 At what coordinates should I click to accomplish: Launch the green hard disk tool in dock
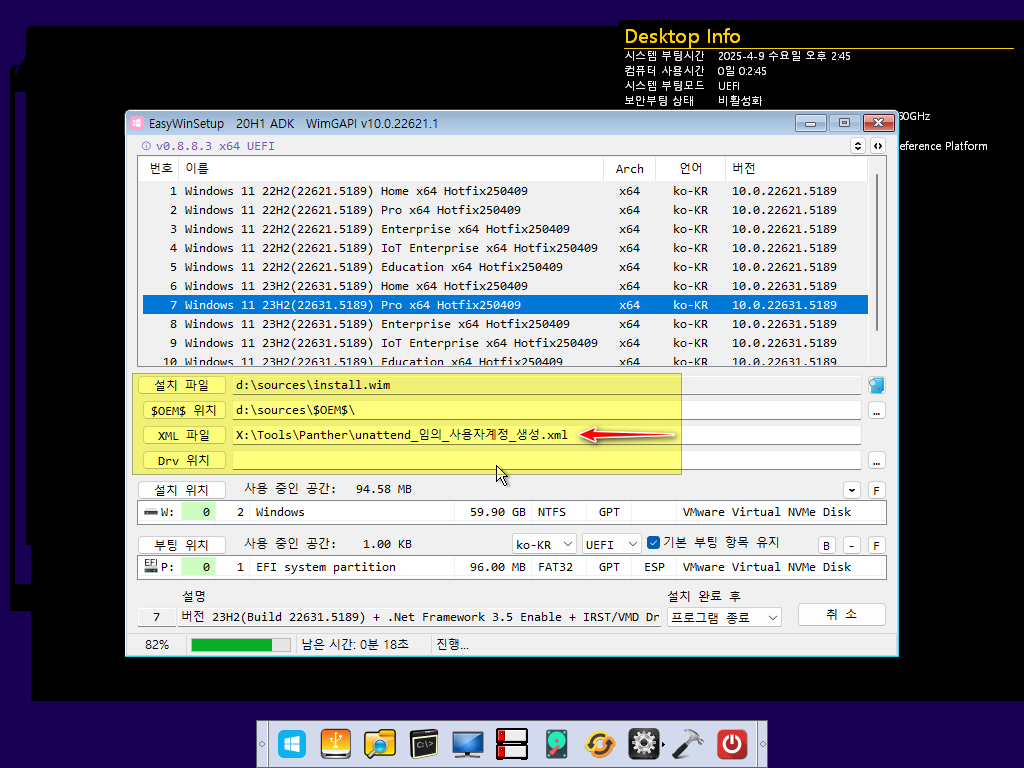(x=556, y=744)
